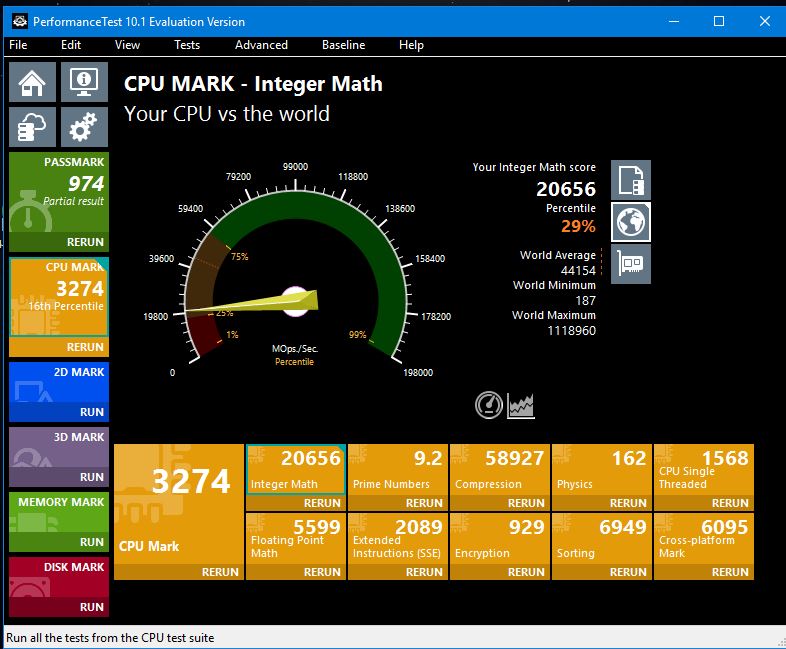Image resolution: width=786 pixels, height=649 pixels.
Task: Open the Help menu
Action: (411, 45)
